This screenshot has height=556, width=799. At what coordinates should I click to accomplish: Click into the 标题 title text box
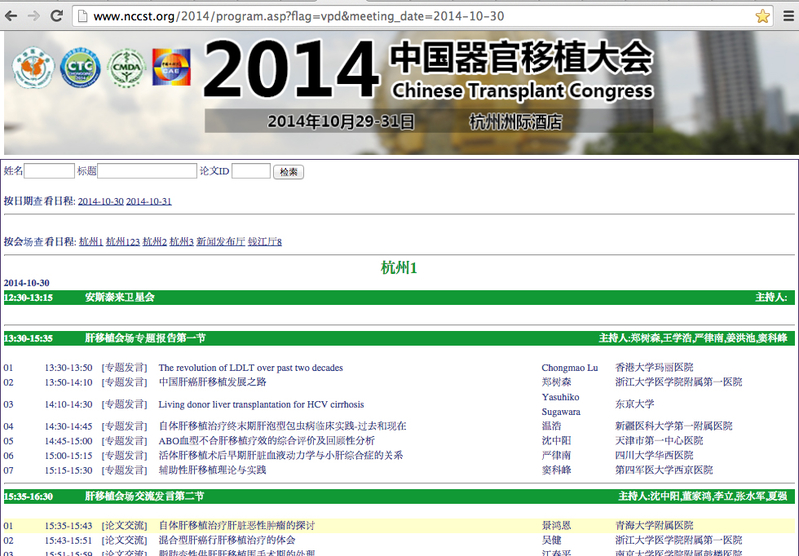click(x=146, y=171)
